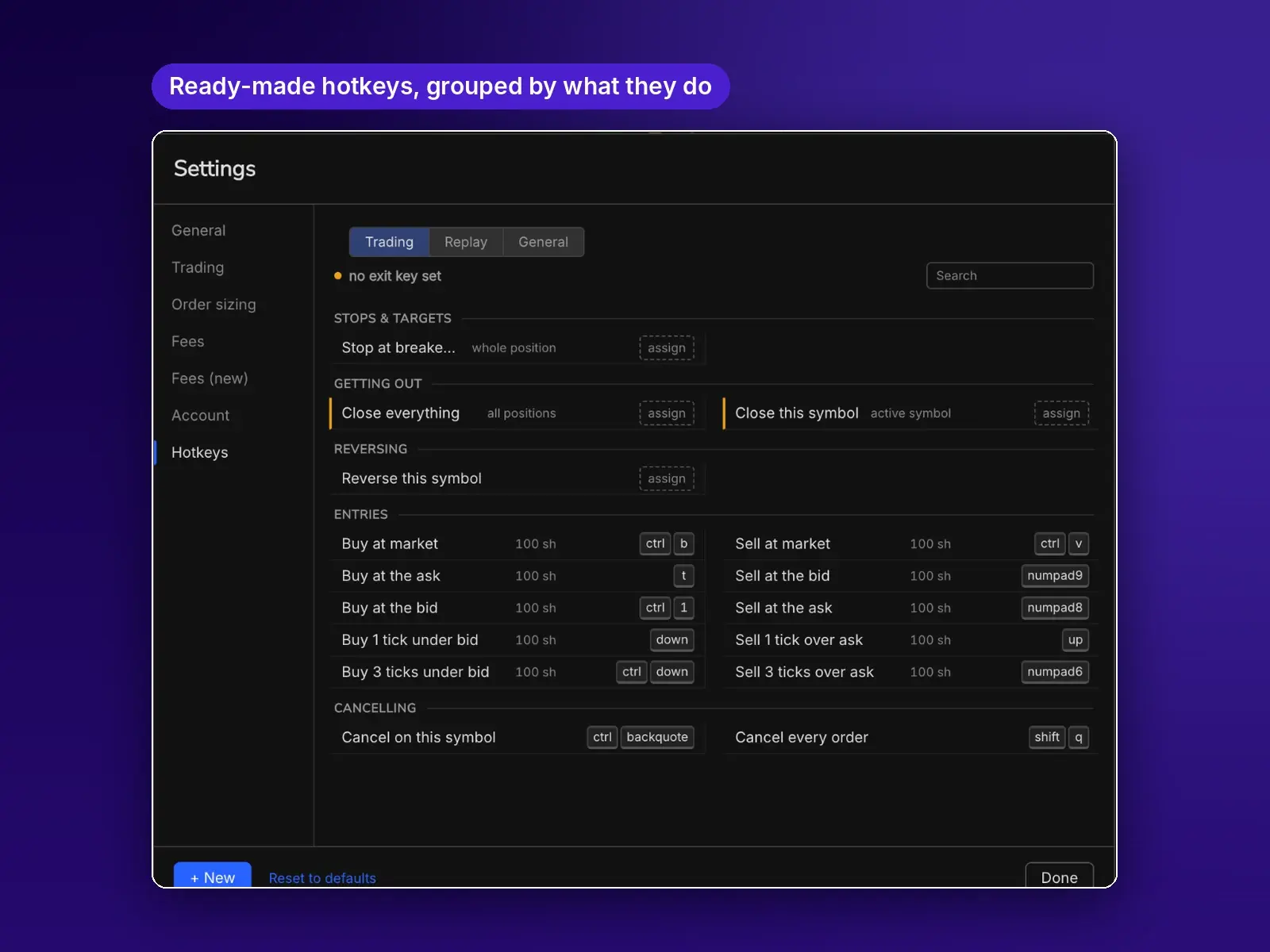1270x952 pixels.
Task: Click the Stop at breake... row label
Action: click(x=398, y=347)
